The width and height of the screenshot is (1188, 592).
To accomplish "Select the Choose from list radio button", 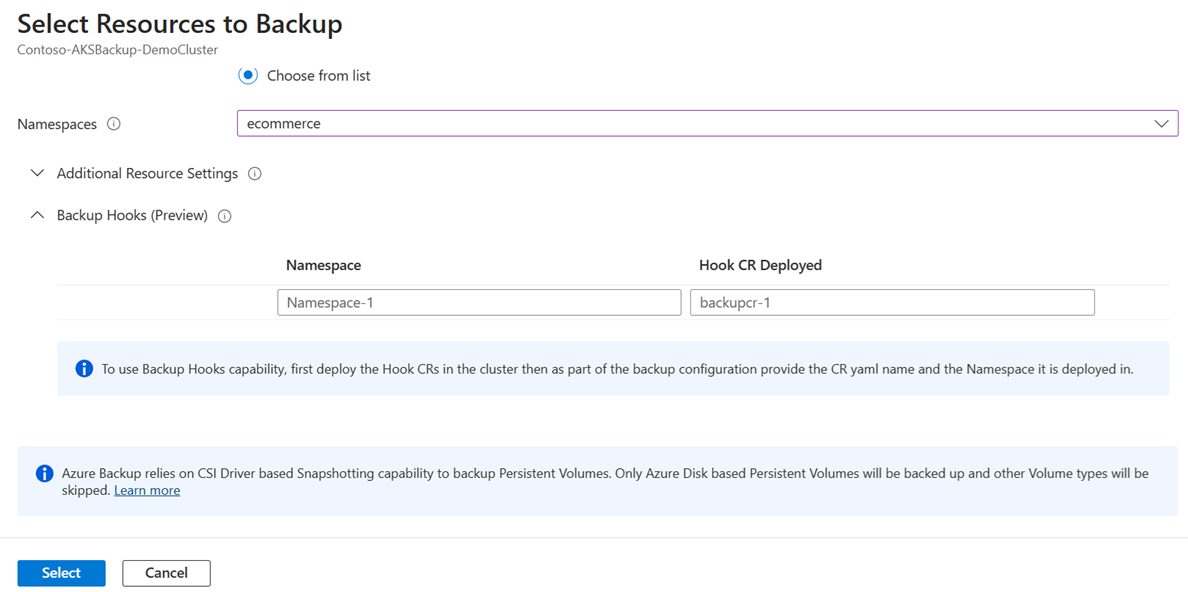I will [x=248, y=76].
